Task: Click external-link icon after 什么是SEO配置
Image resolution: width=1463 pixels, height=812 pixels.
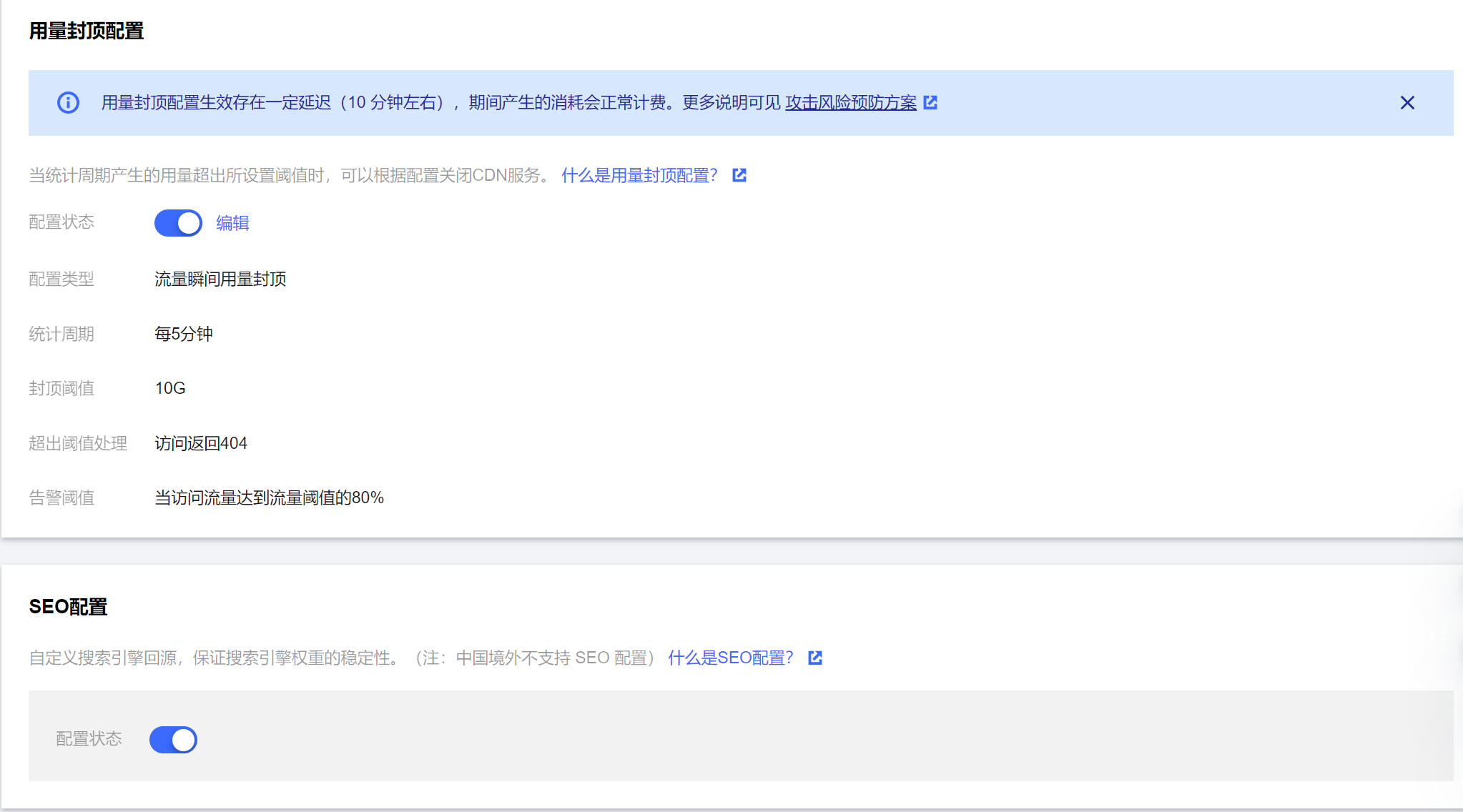Action: click(815, 658)
